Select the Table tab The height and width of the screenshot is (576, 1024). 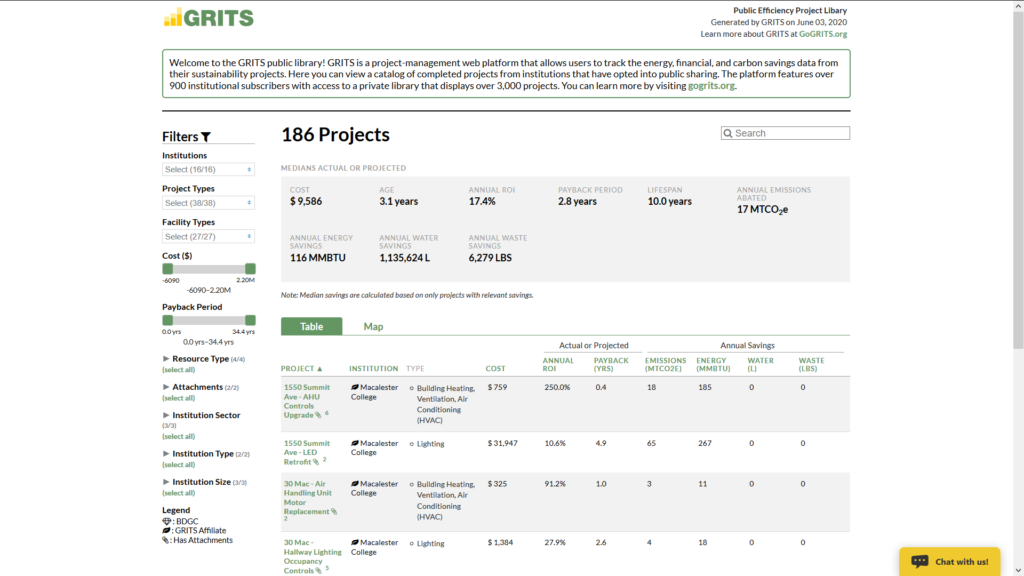click(311, 326)
